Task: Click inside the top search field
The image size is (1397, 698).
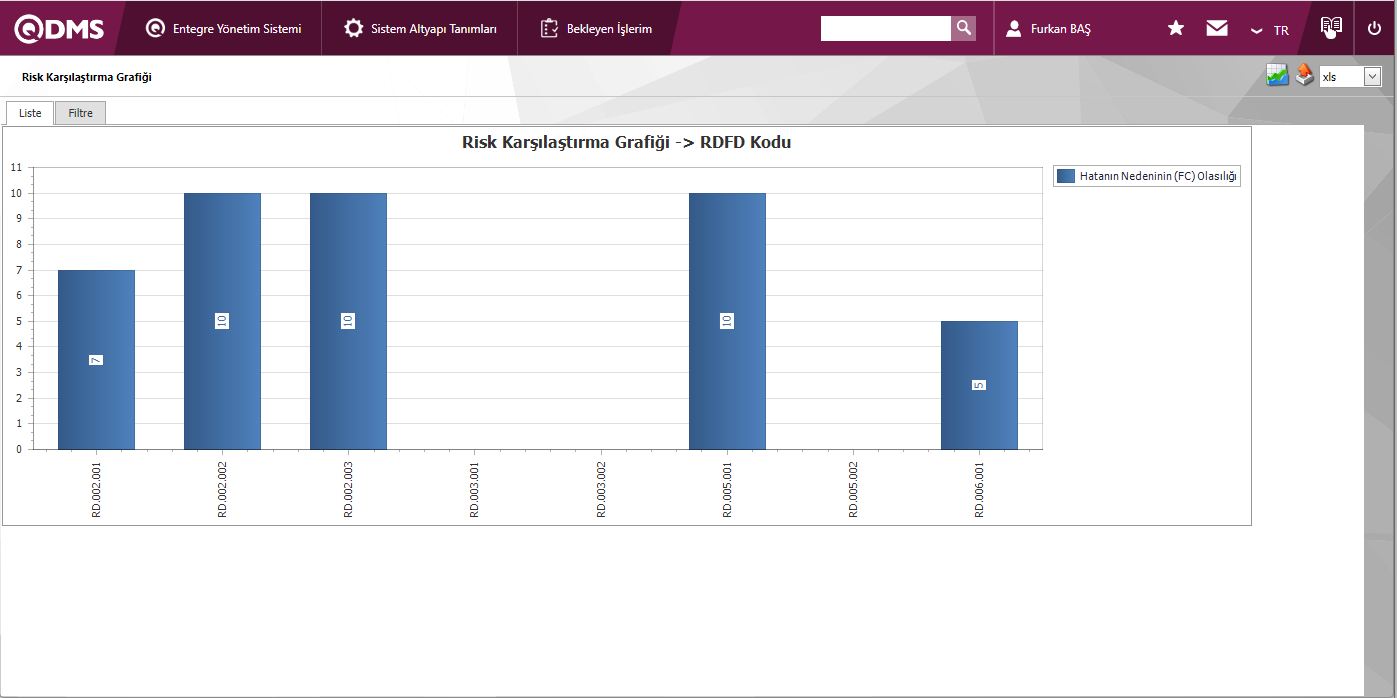Action: [885, 28]
